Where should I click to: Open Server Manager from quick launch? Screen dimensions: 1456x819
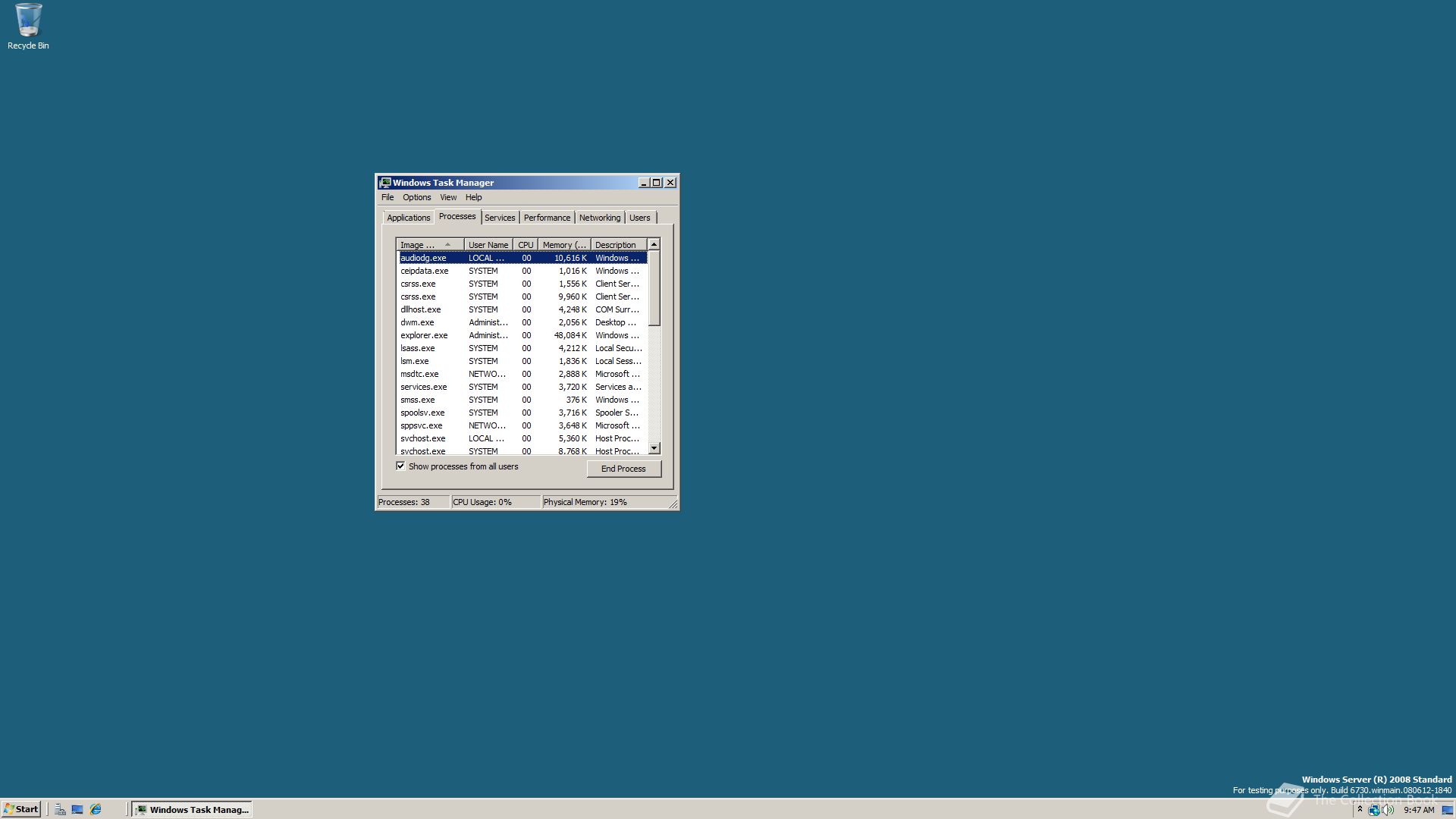tap(60, 809)
